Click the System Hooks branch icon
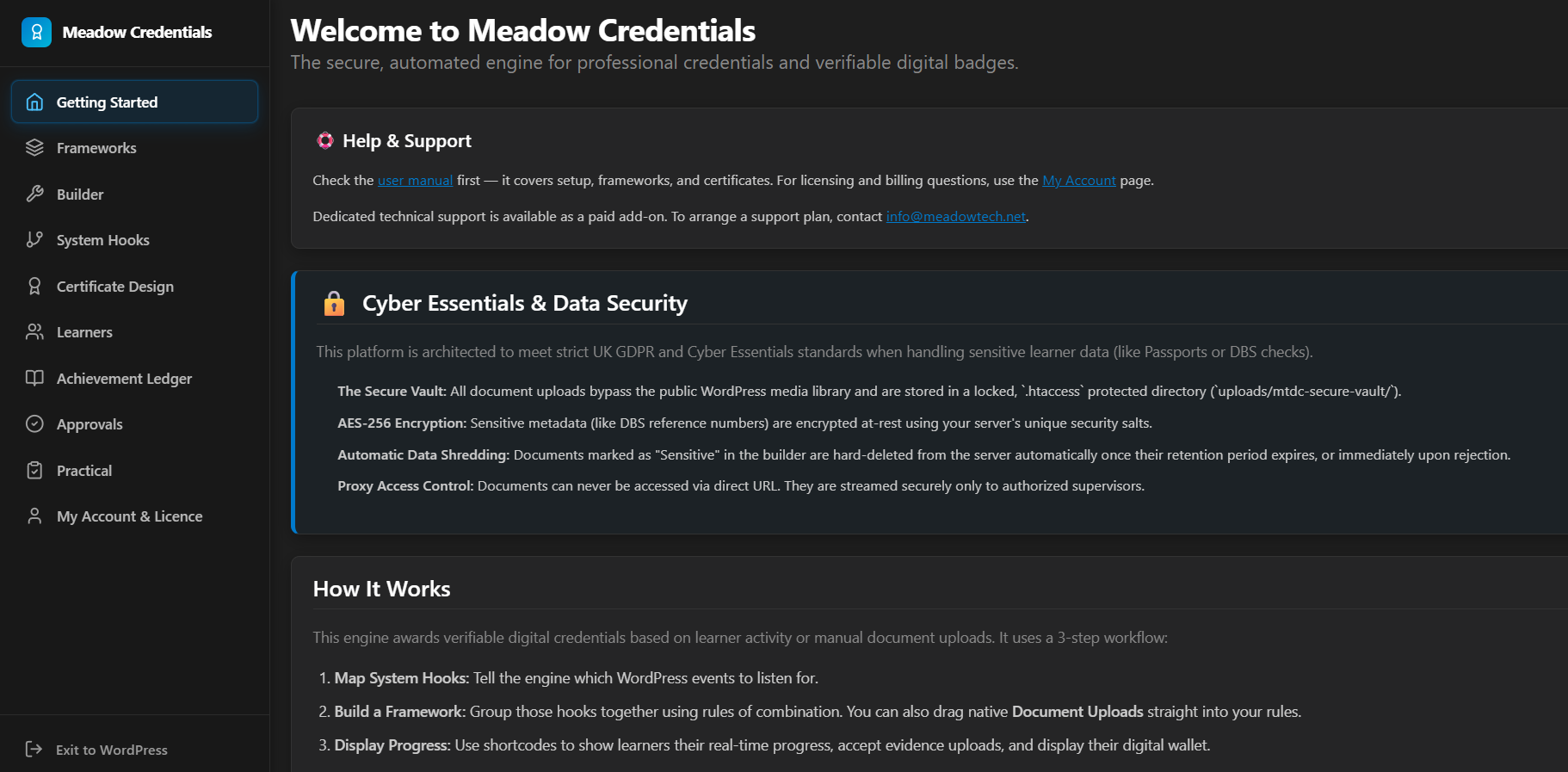Image resolution: width=1568 pixels, height=772 pixels. [x=34, y=240]
